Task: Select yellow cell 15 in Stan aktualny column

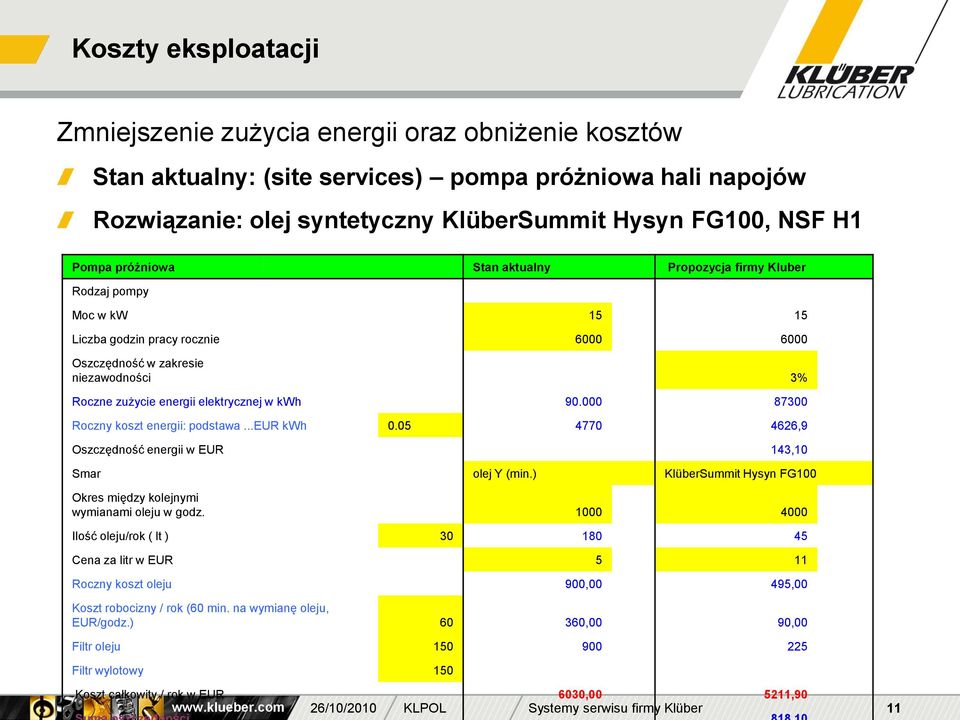Action: point(538,315)
